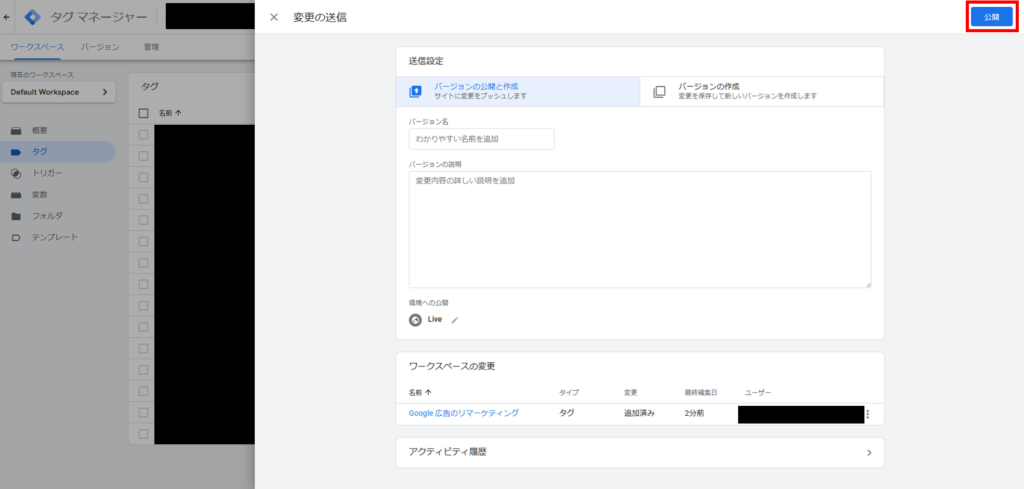
Task: Click the バージョン名 input field
Action: coord(481,139)
